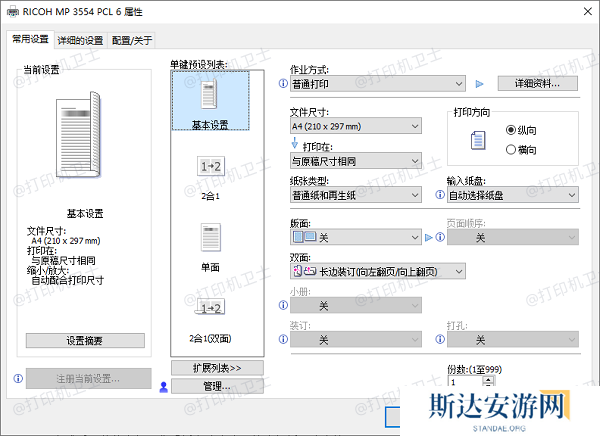This screenshot has width=600, height=436.
Task: Switch to the 常用设置 tab
Action: [30, 39]
